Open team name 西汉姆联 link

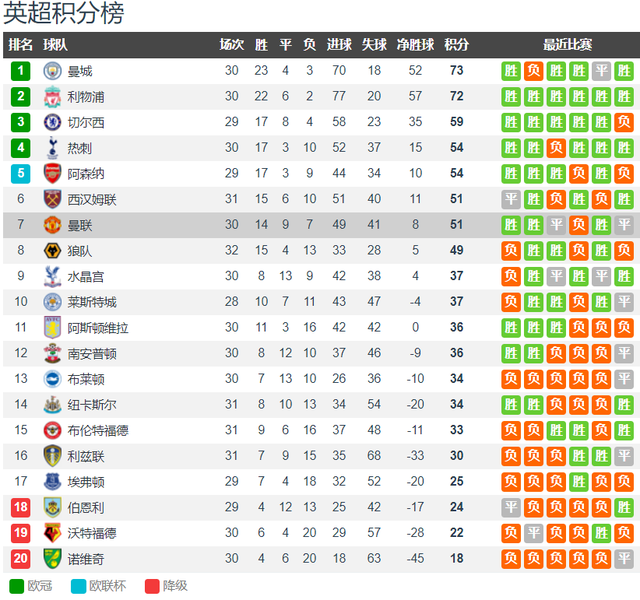click(x=92, y=200)
